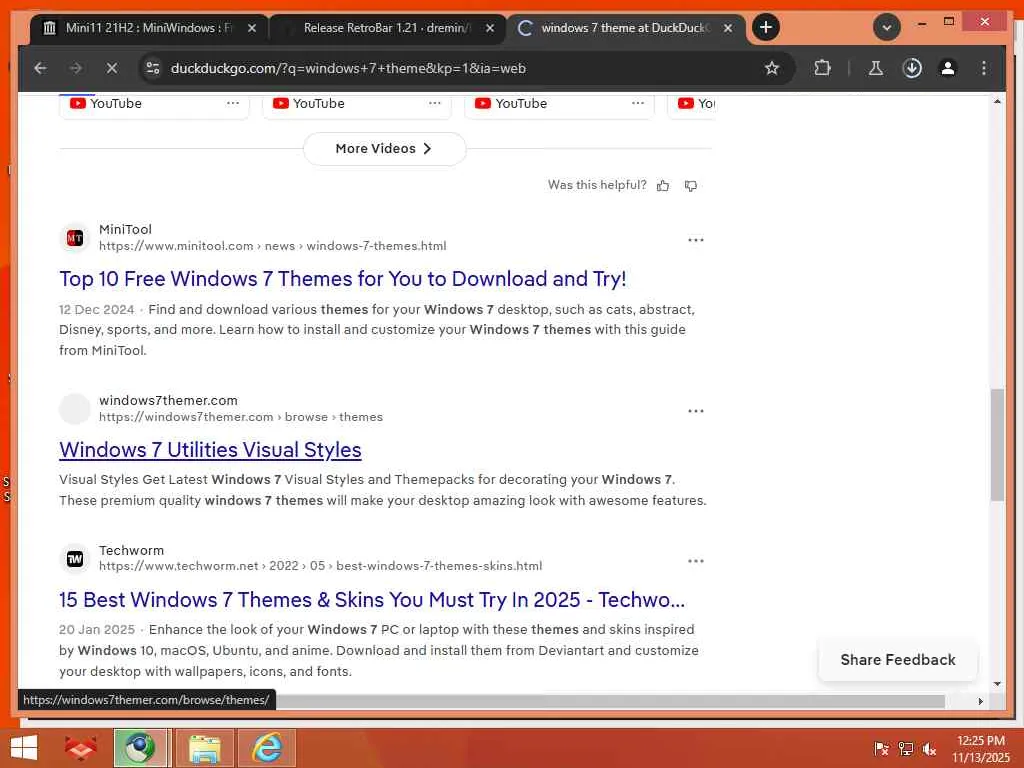Open a new browser tab
The image size is (1024, 768).
pyautogui.click(x=766, y=27)
